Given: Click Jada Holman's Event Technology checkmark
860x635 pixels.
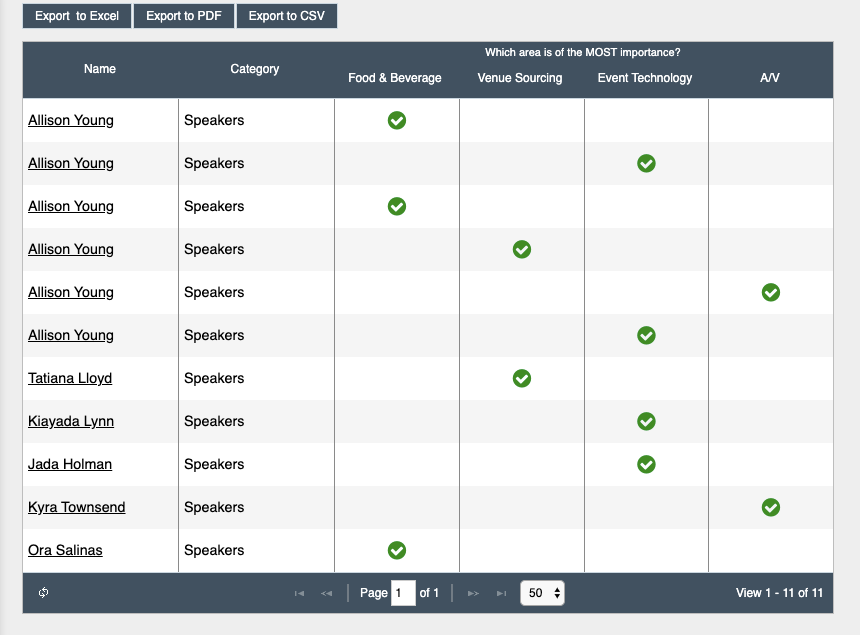Looking at the screenshot, I should pyautogui.click(x=646, y=464).
